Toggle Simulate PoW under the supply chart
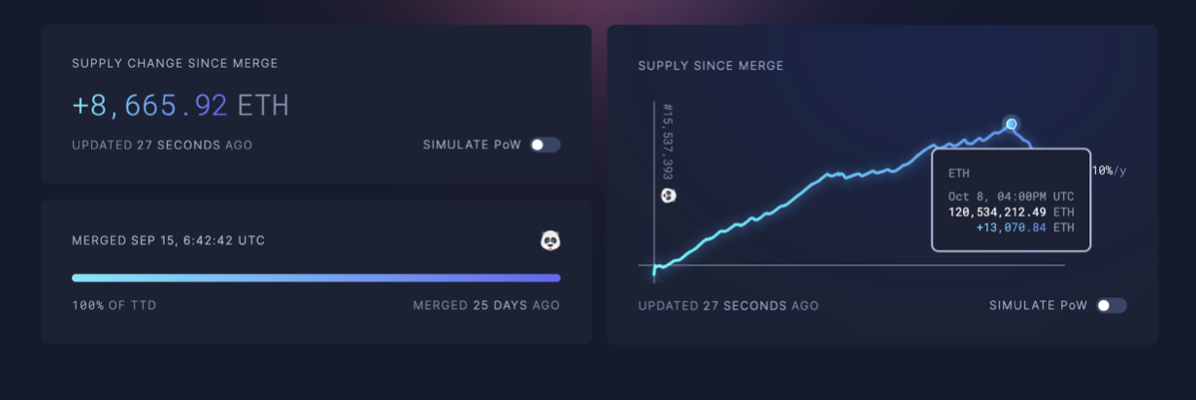1196x400 pixels. (1111, 305)
